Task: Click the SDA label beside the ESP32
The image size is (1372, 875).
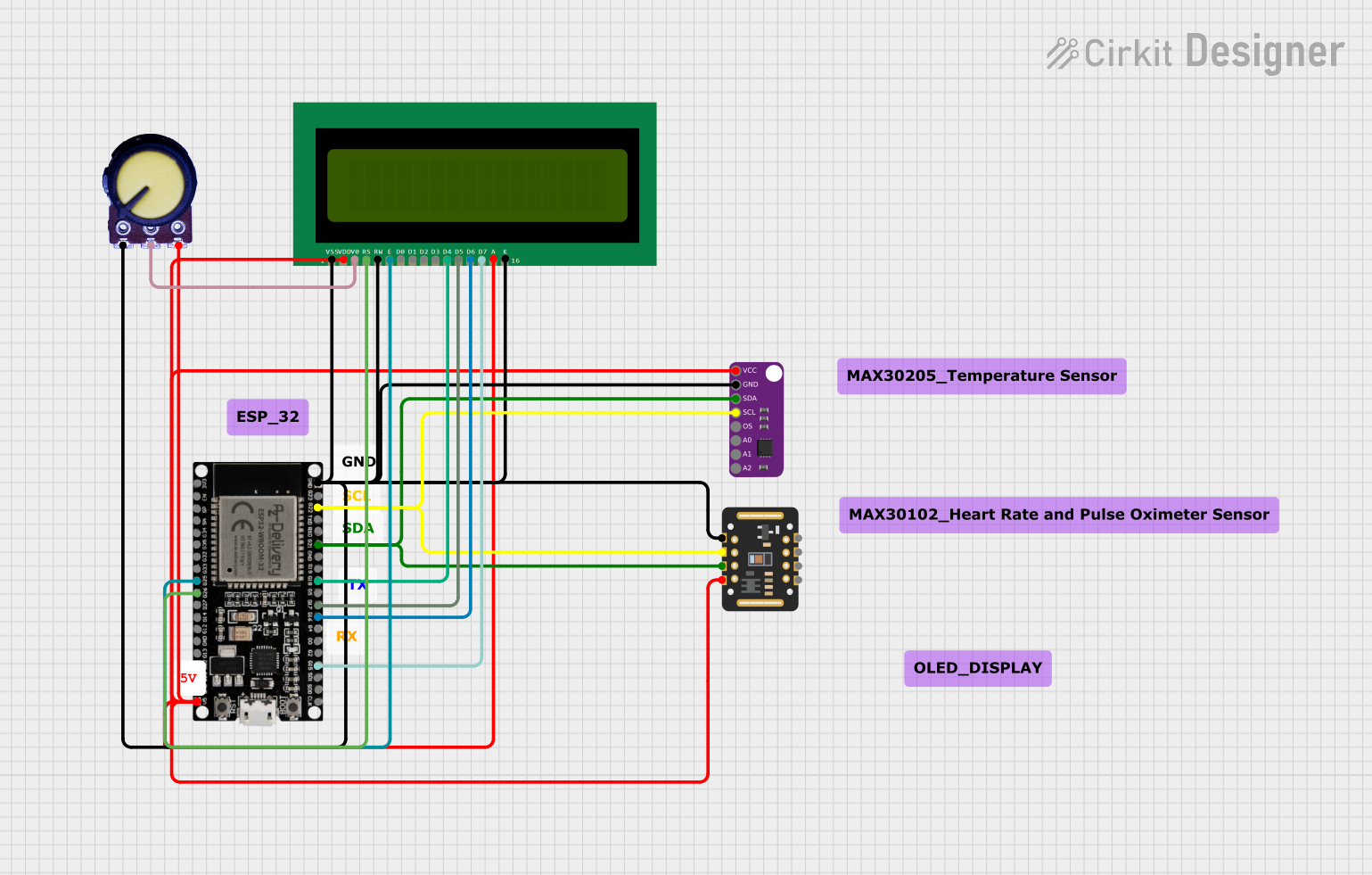Action: [357, 528]
